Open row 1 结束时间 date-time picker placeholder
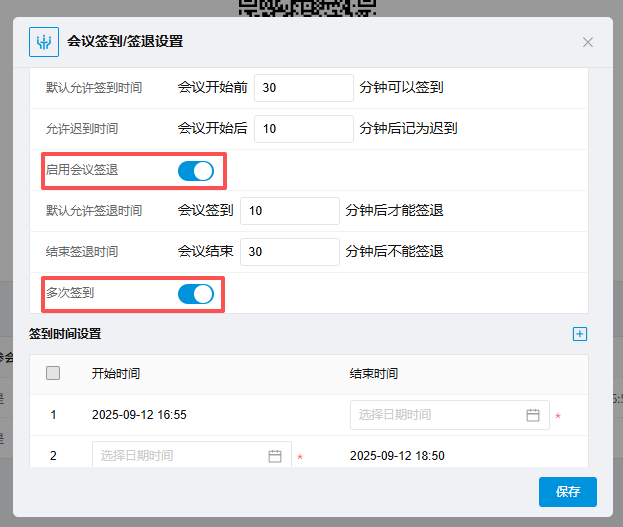The height and width of the screenshot is (527, 623). point(440,415)
